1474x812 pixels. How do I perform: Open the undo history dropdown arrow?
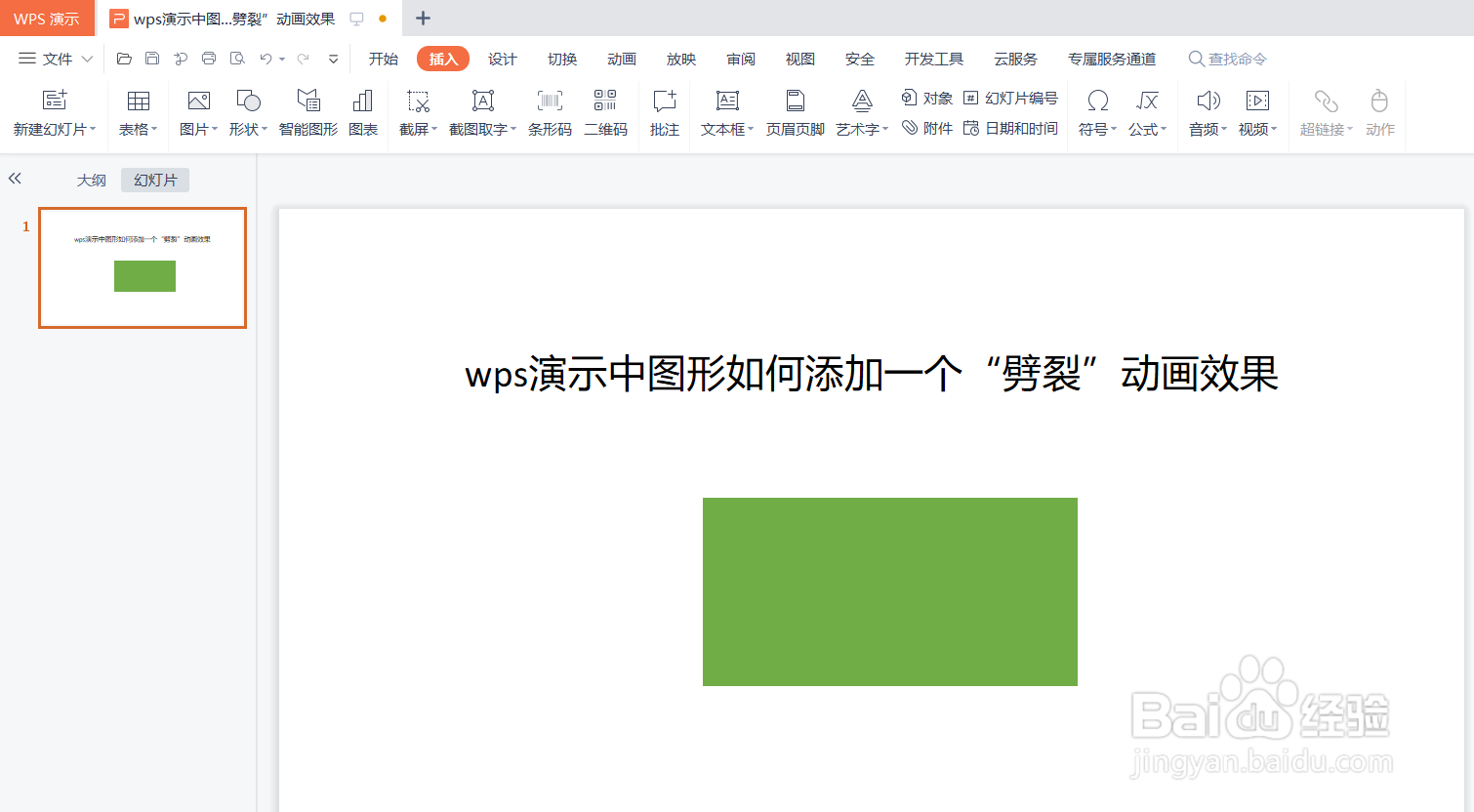282,59
